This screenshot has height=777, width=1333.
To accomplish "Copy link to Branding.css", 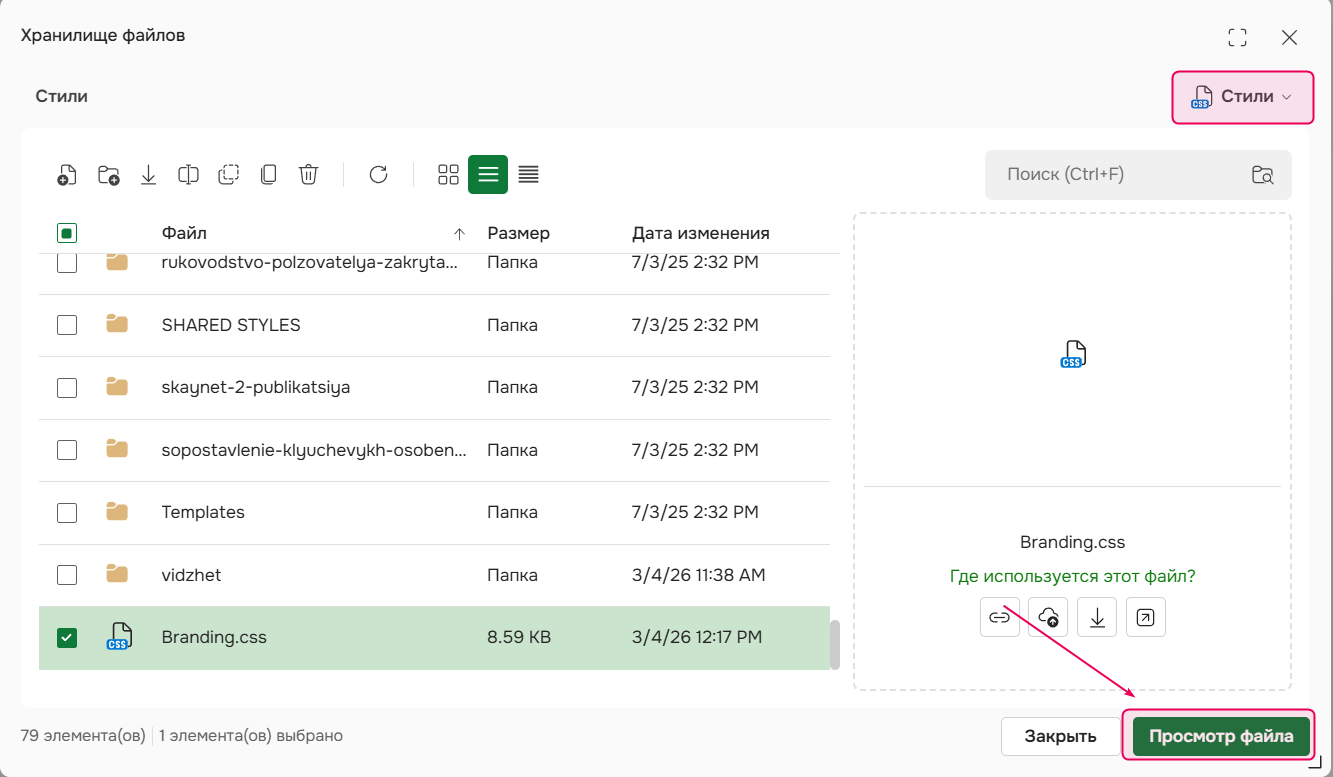I will click(999, 617).
